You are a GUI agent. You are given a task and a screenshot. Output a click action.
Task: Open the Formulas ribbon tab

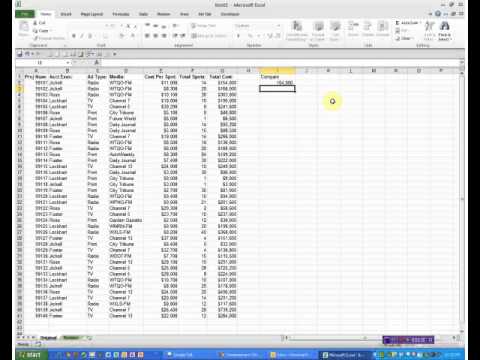(121, 14)
